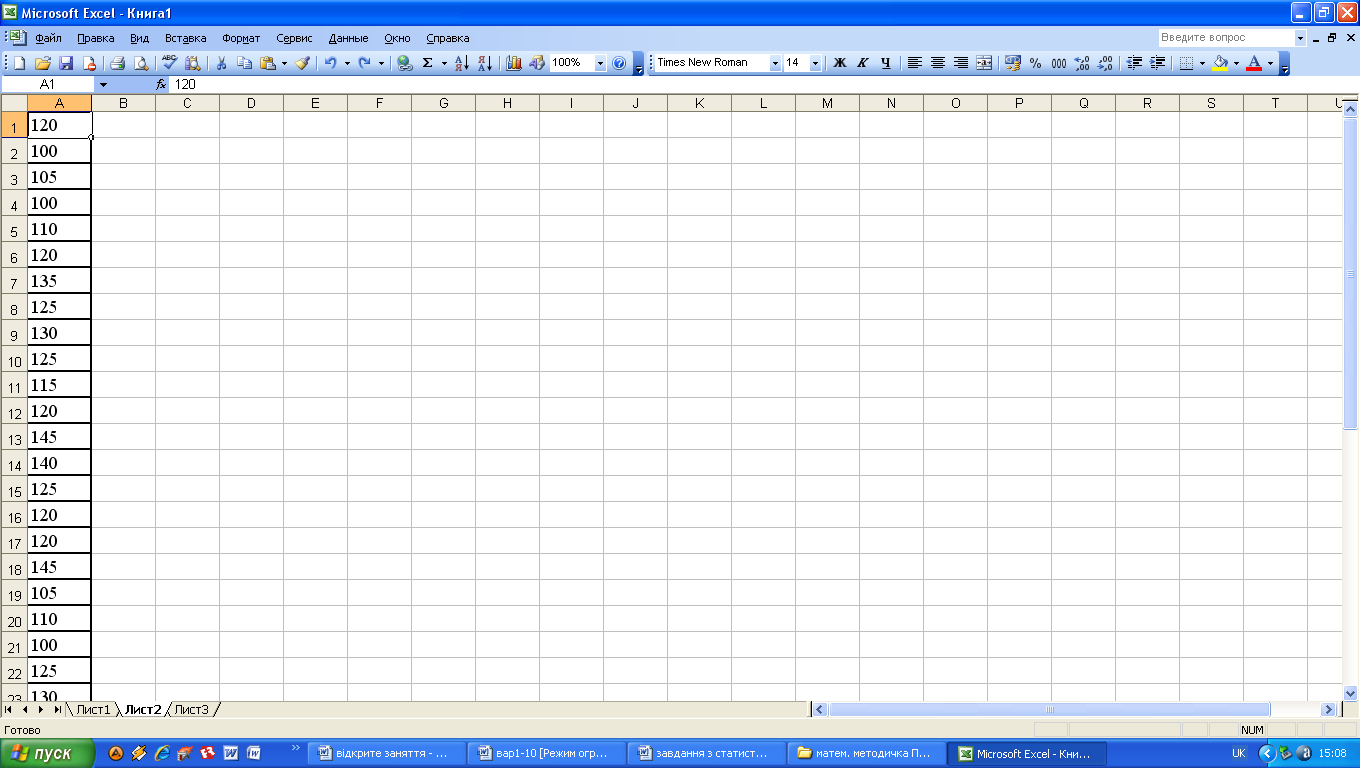Sort ascending A to Я

[x=461, y=63]
